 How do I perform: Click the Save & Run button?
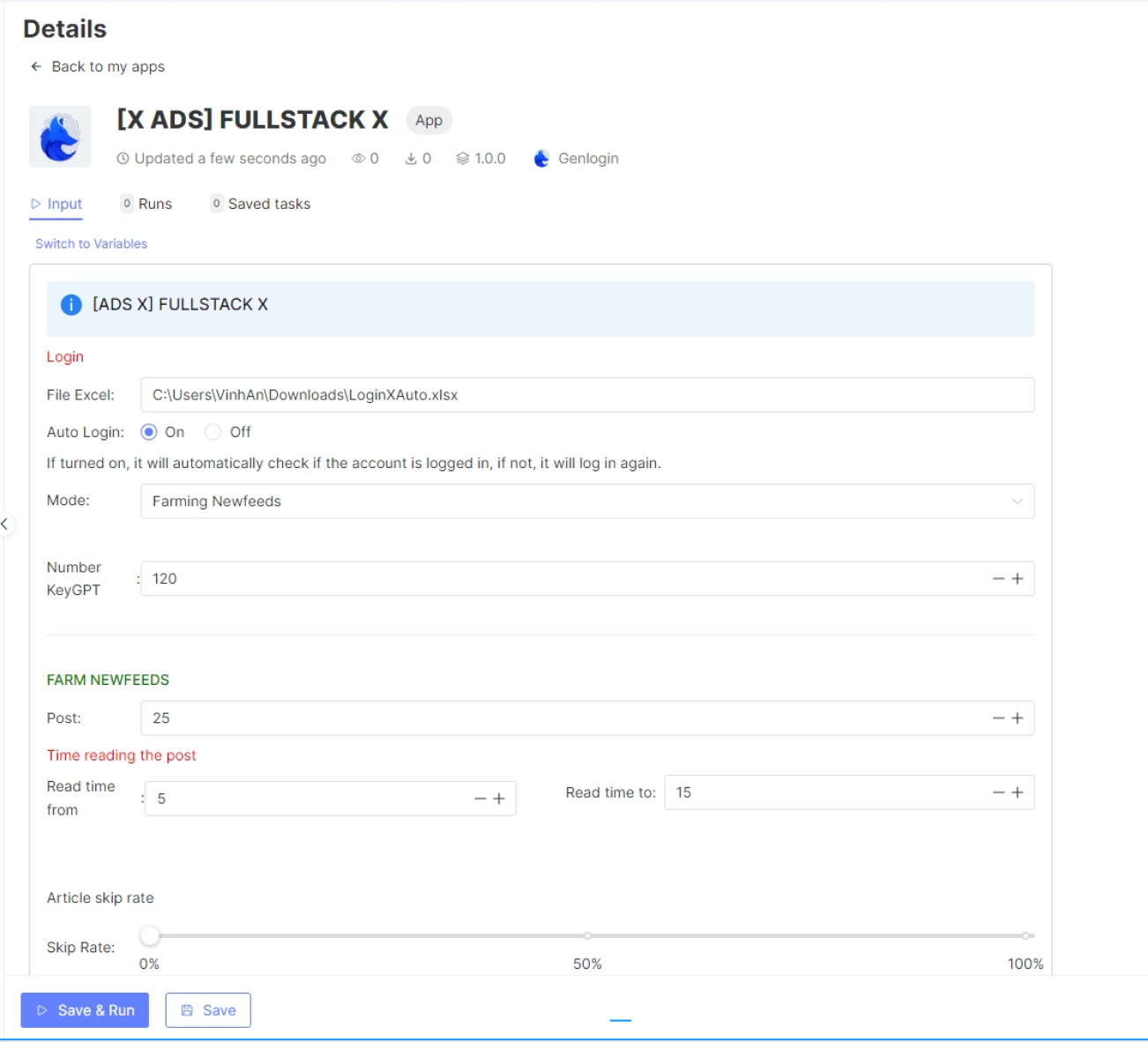(x=84, y=1010)
